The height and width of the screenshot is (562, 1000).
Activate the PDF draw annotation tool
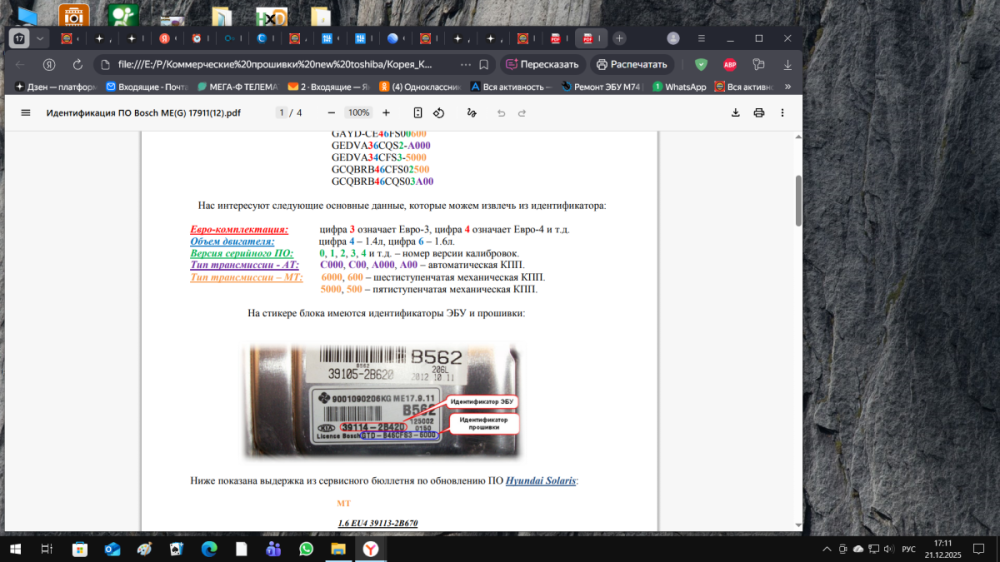[471, 113]
